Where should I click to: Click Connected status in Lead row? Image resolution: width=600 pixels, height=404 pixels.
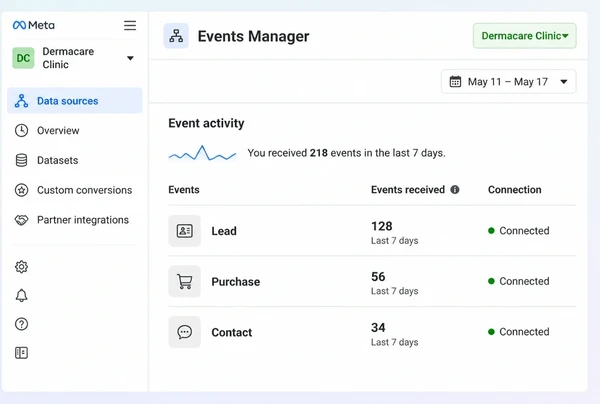pos(518,231)
